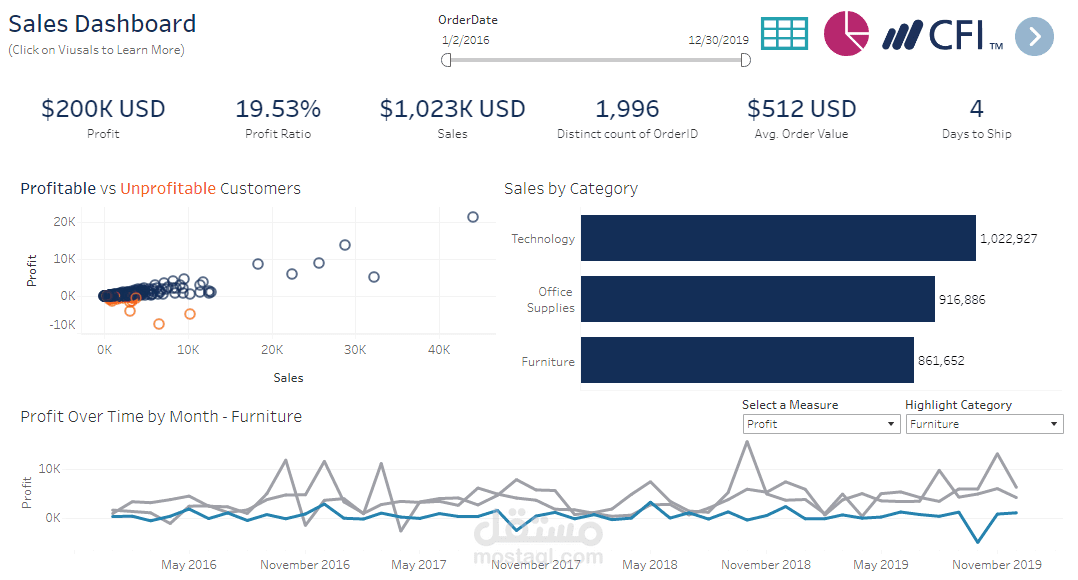Select the Office Supplies bar
This screenshot has width=1078, height=580.
(x=757, y=299)
